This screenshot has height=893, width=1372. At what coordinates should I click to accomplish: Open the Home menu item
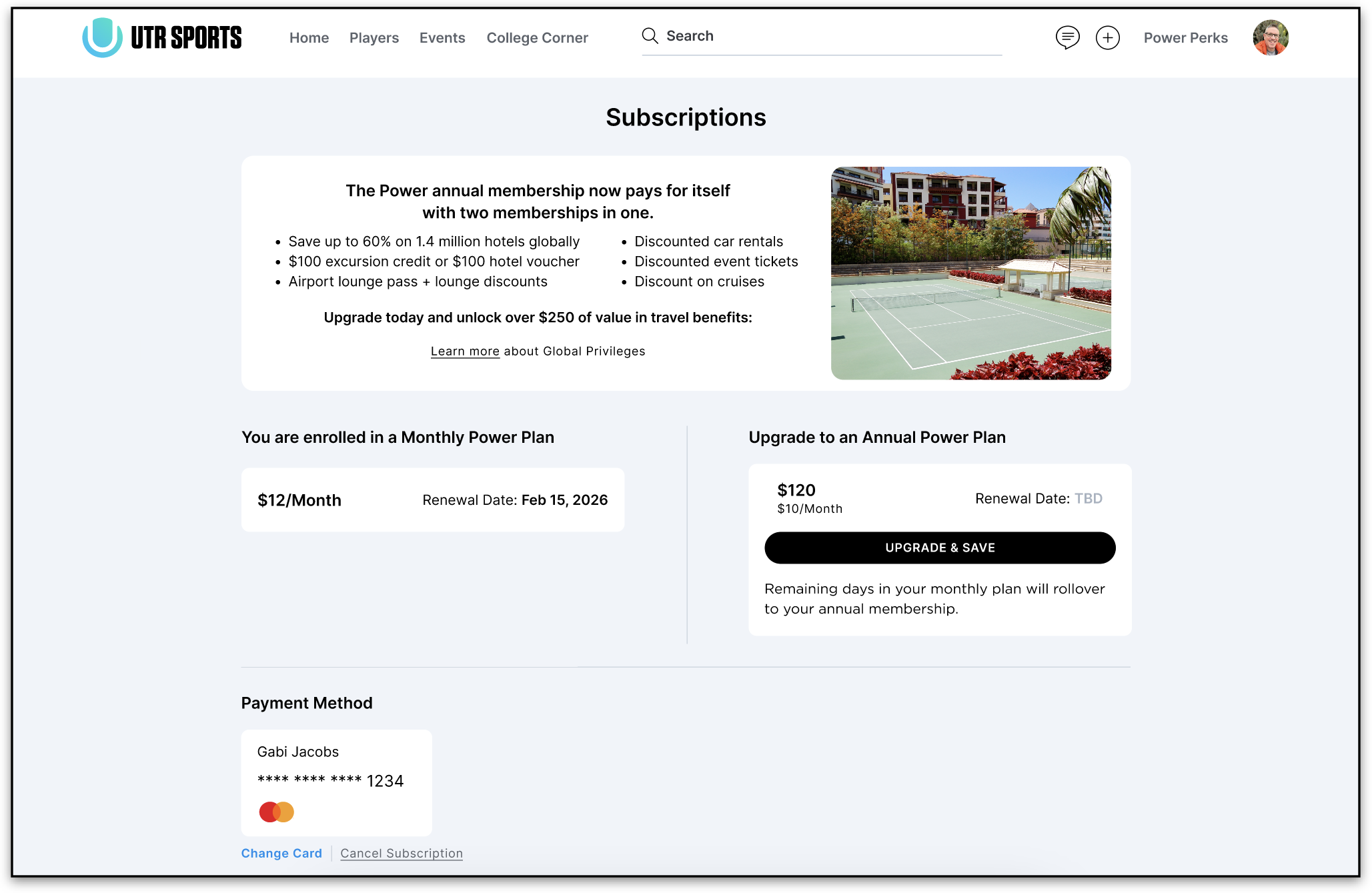coord(309,38)
